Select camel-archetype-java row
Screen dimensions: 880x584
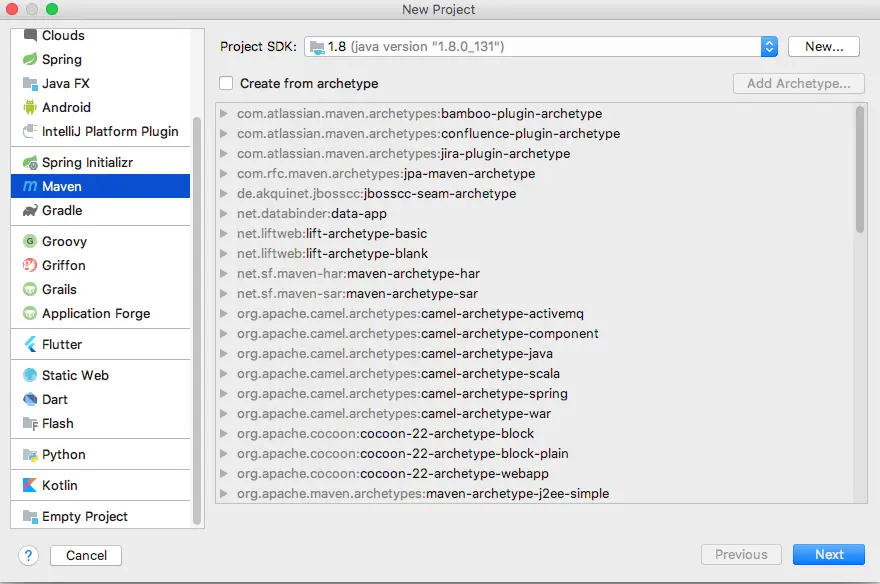(x=536, y=353)
